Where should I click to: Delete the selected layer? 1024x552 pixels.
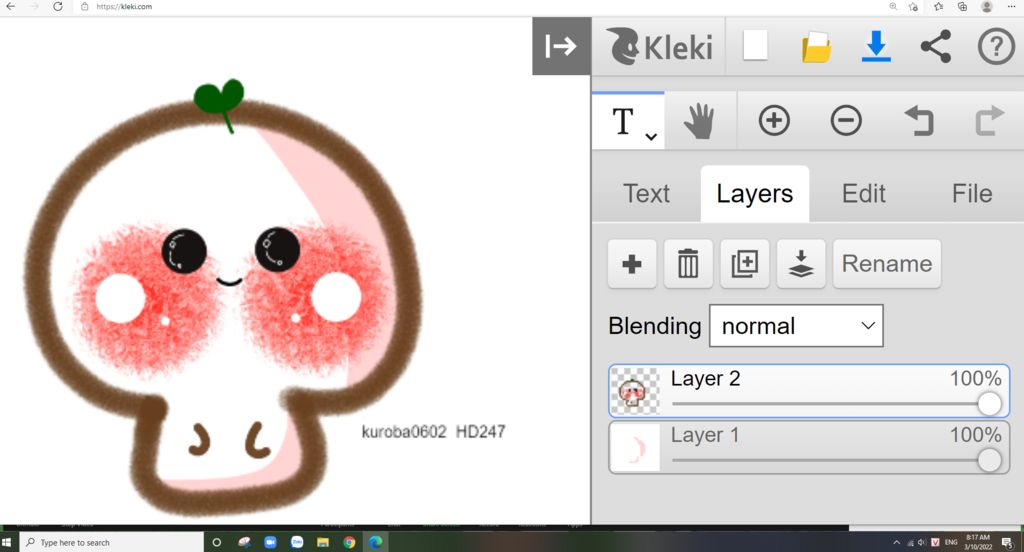coord(688,264)
